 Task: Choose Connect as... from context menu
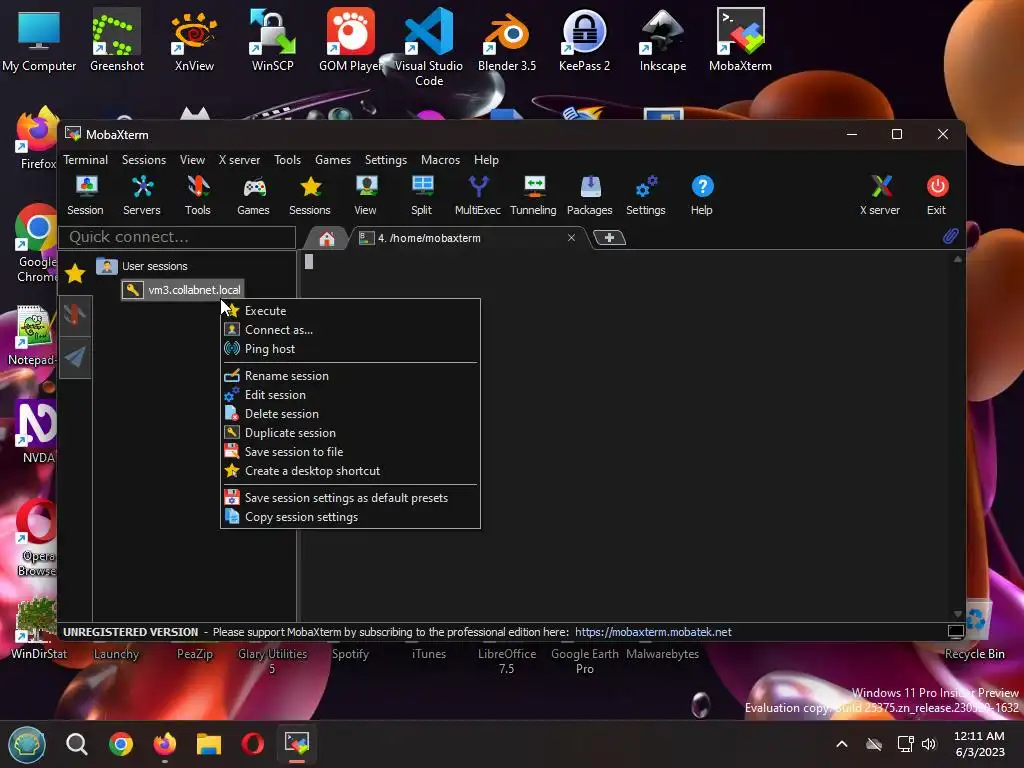point(350,330)
